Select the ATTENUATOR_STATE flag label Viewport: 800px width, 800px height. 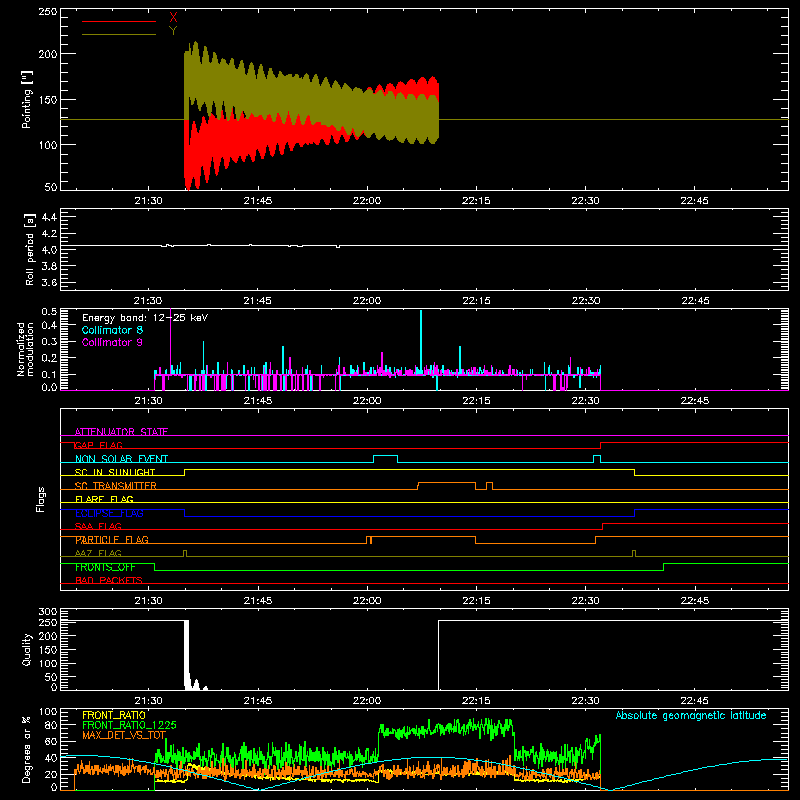[121, 432]
